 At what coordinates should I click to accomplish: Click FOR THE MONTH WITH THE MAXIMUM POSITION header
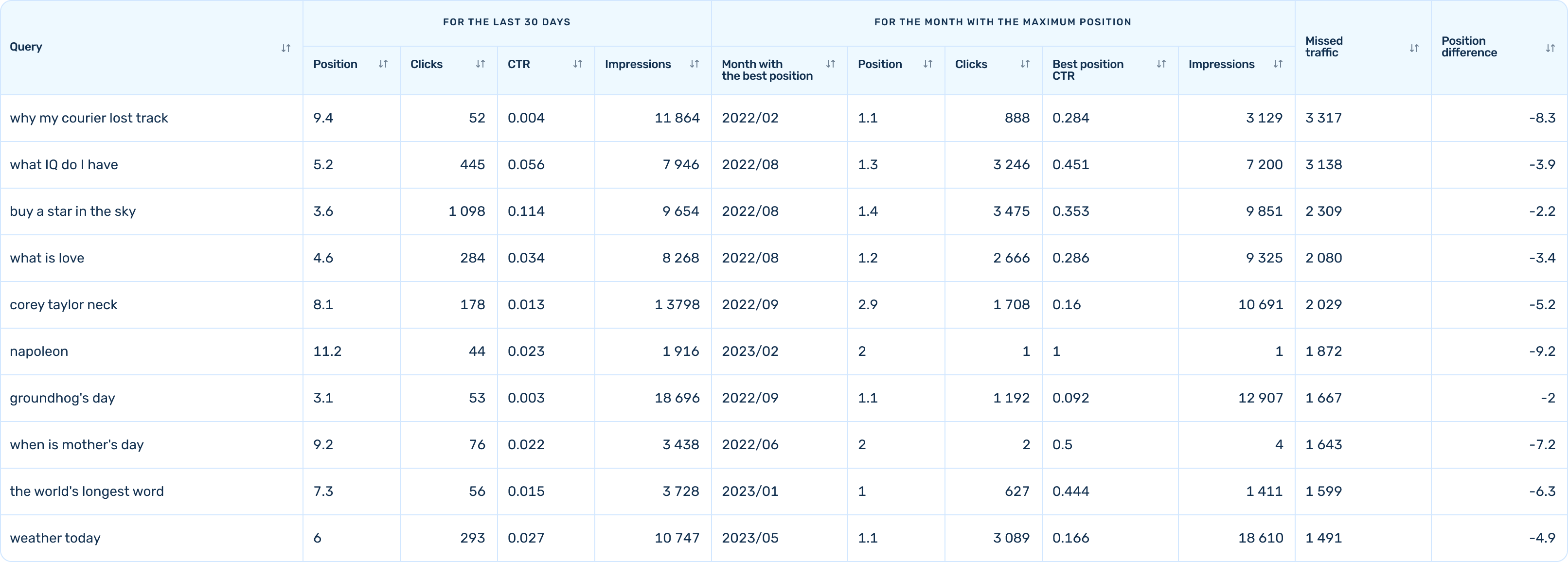pyautogui.click(x=1002, y=22)
